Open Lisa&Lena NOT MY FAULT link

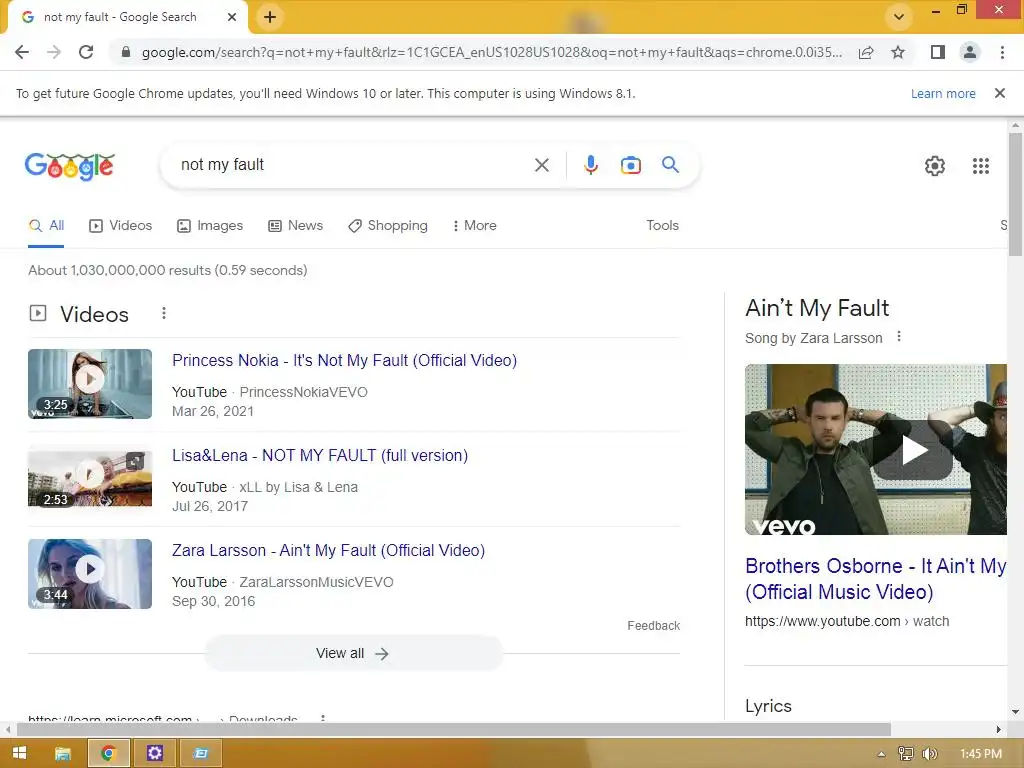point(320,455)
